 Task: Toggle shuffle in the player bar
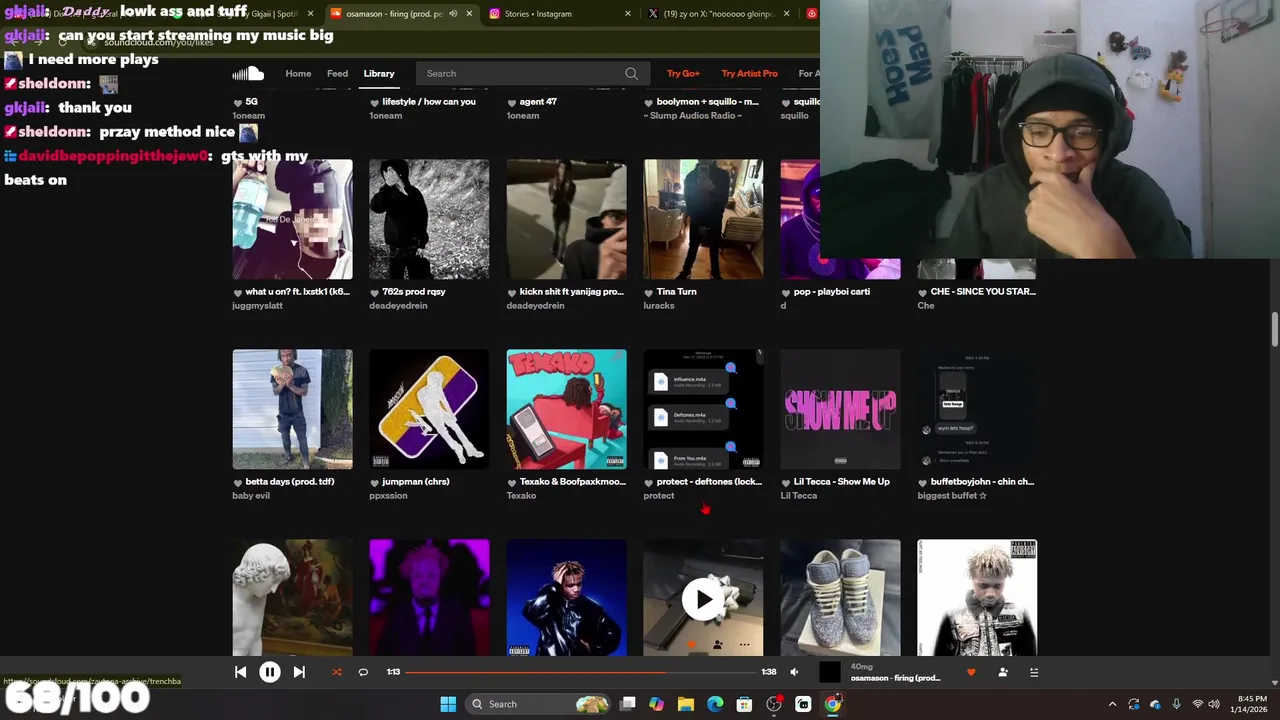click(x=336, y=673)
